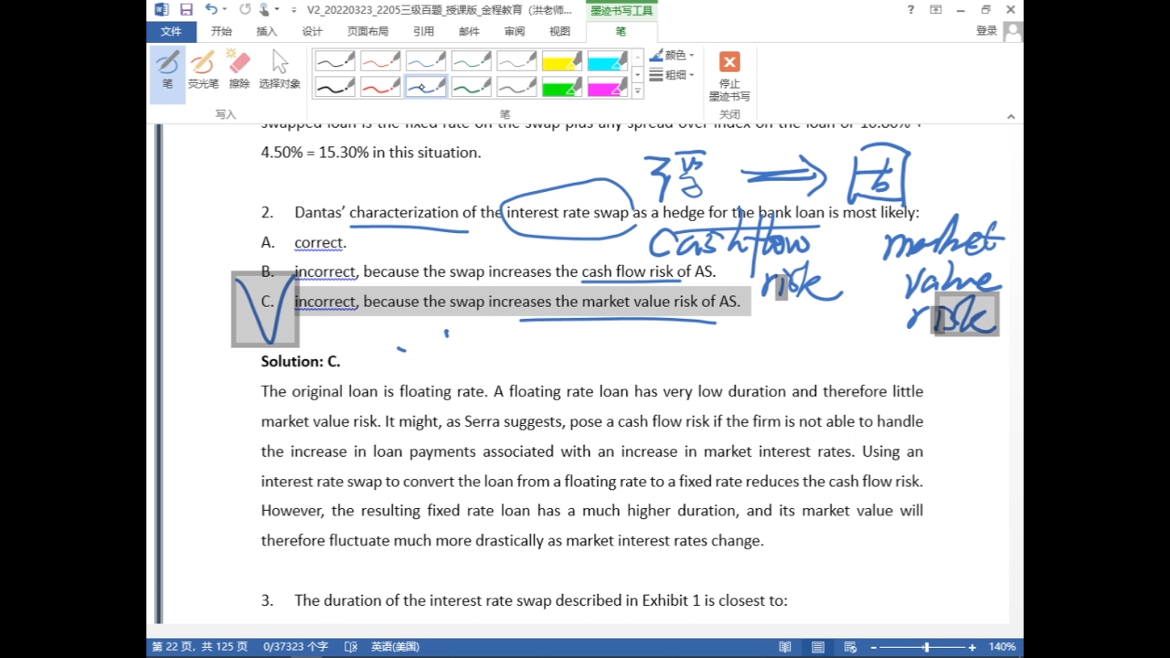
Task: Switch to the Insert (插入) ribbon tab
Action: (266, 32)
